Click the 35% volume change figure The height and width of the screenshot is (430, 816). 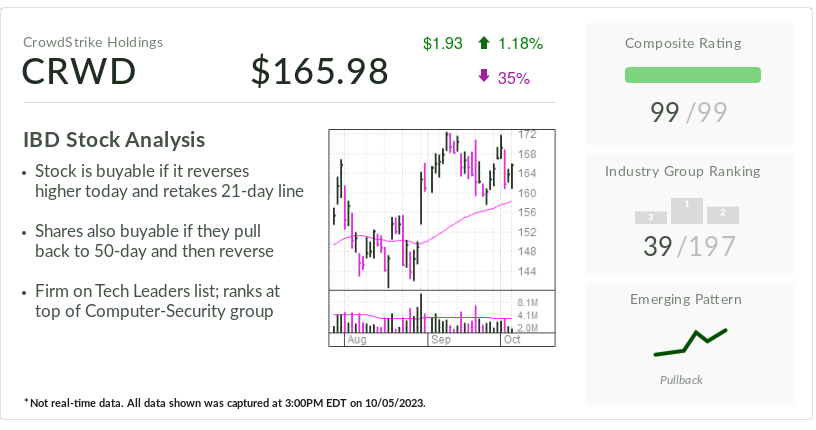click(513, 77)
